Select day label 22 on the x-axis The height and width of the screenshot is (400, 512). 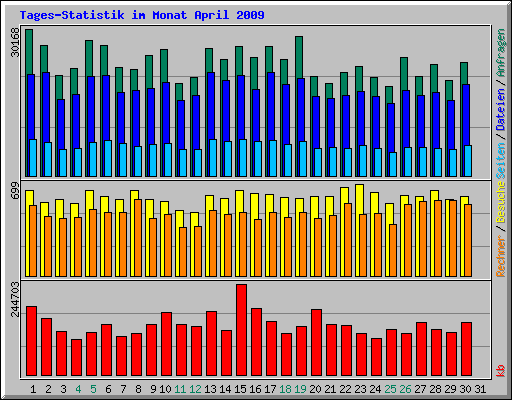345,389
